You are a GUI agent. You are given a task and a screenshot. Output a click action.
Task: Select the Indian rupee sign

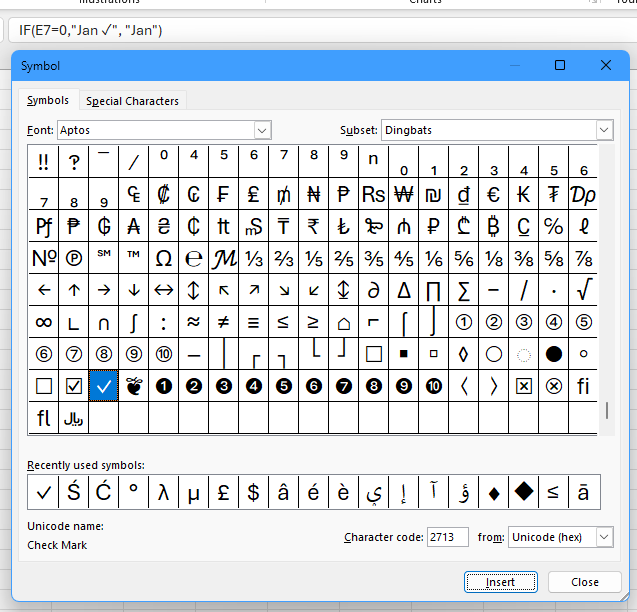pos(314,226)
